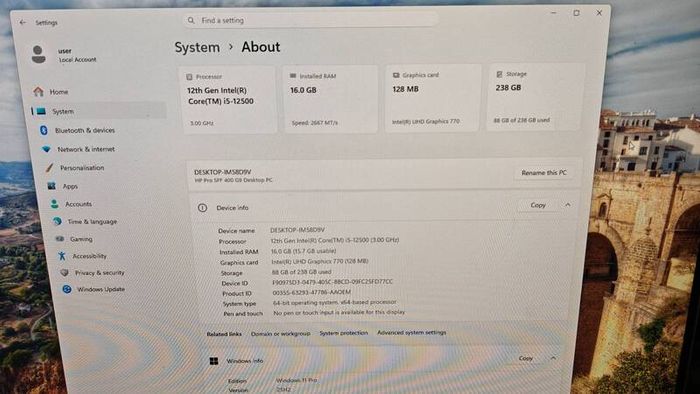Click the Privacy & security shield icon
This screenshot has width=700, height=394.
click(64, 272)
